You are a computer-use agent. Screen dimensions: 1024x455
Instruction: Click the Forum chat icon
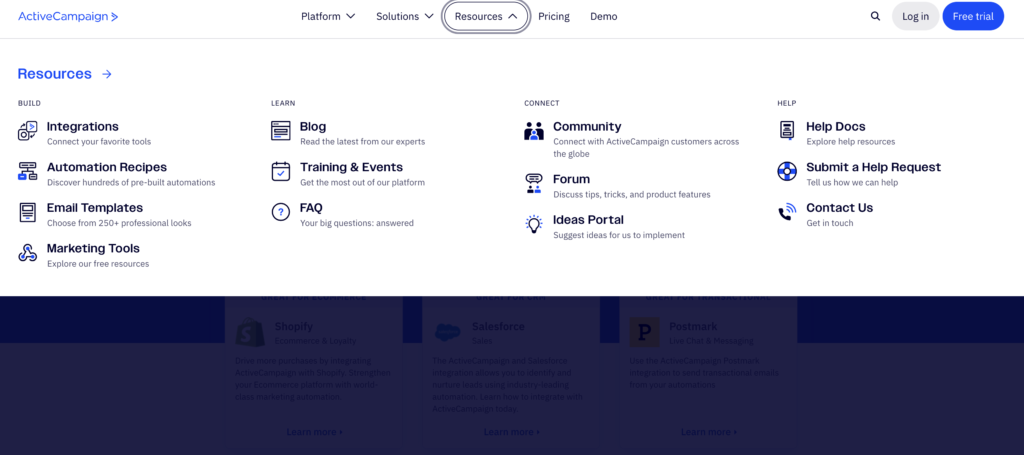tap(534, 183)
